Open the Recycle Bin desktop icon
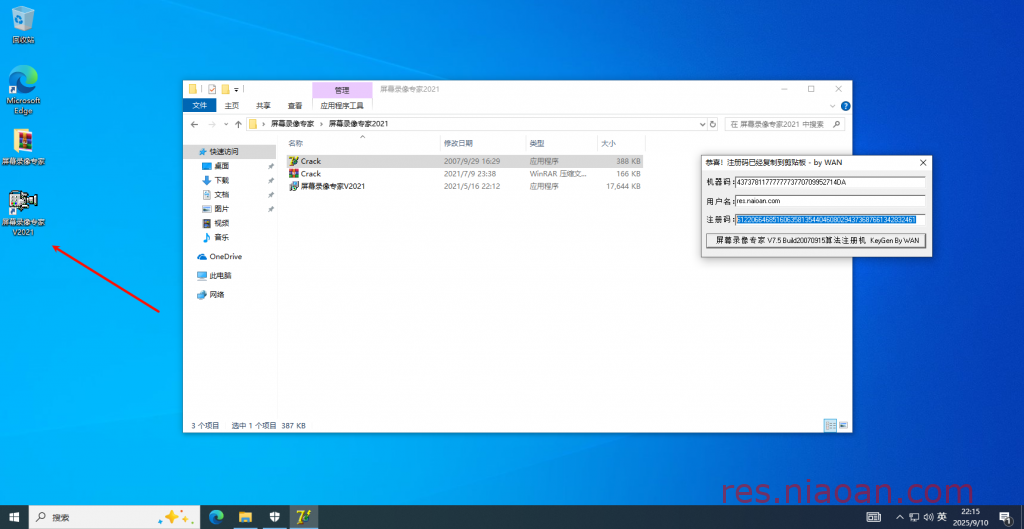This screenshot has width=1024, height=529. [x=23, y=24]
